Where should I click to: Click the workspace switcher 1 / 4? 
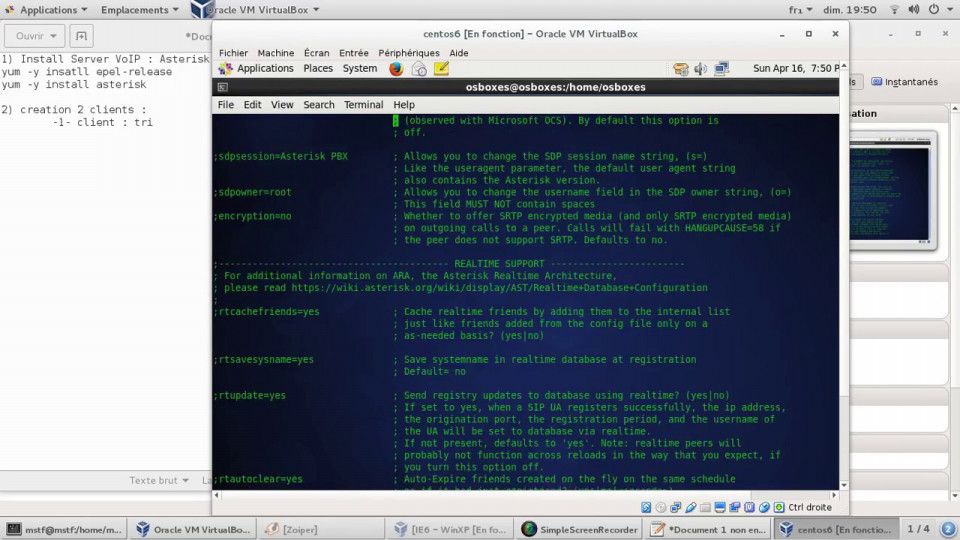click(x=918, y=529)
